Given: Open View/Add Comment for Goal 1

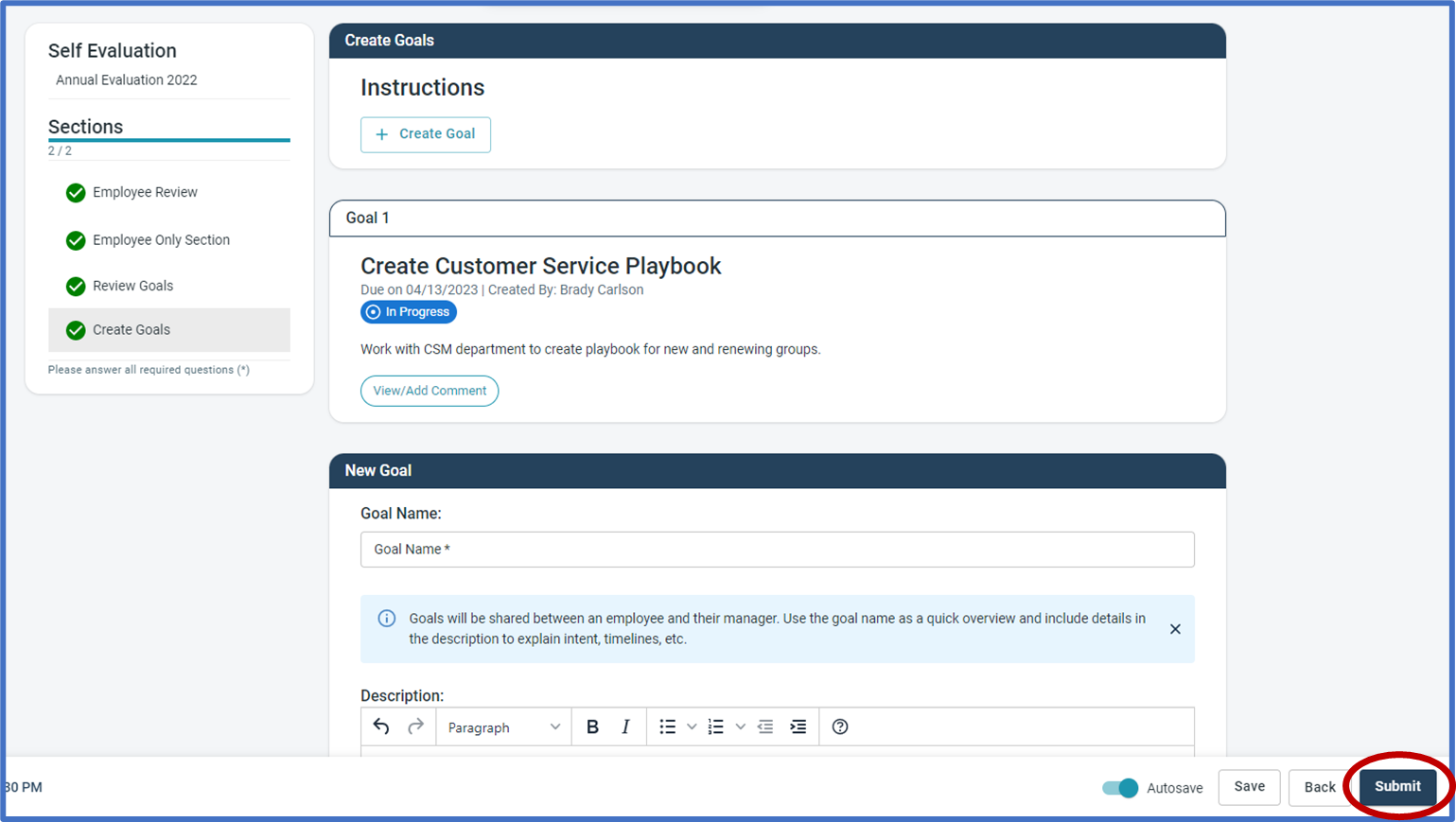Looking at the screenshot, I should (430, 391).
